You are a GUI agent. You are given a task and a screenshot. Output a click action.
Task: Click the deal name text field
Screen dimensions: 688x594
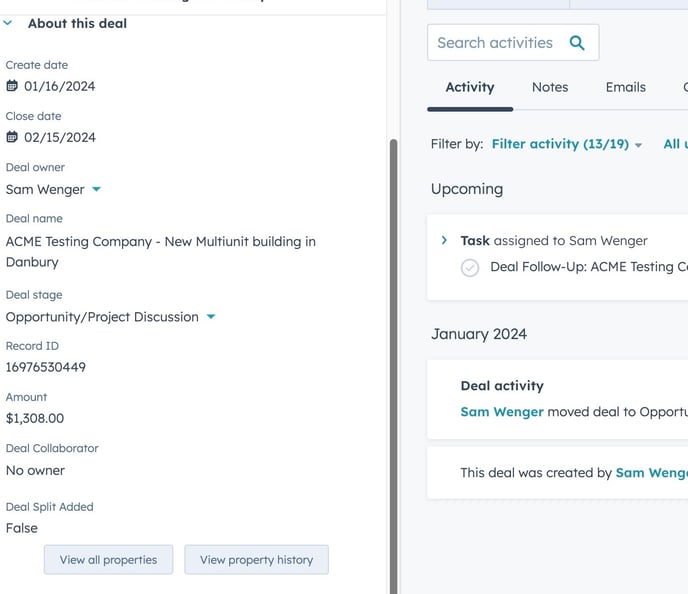tap(160, 251)
